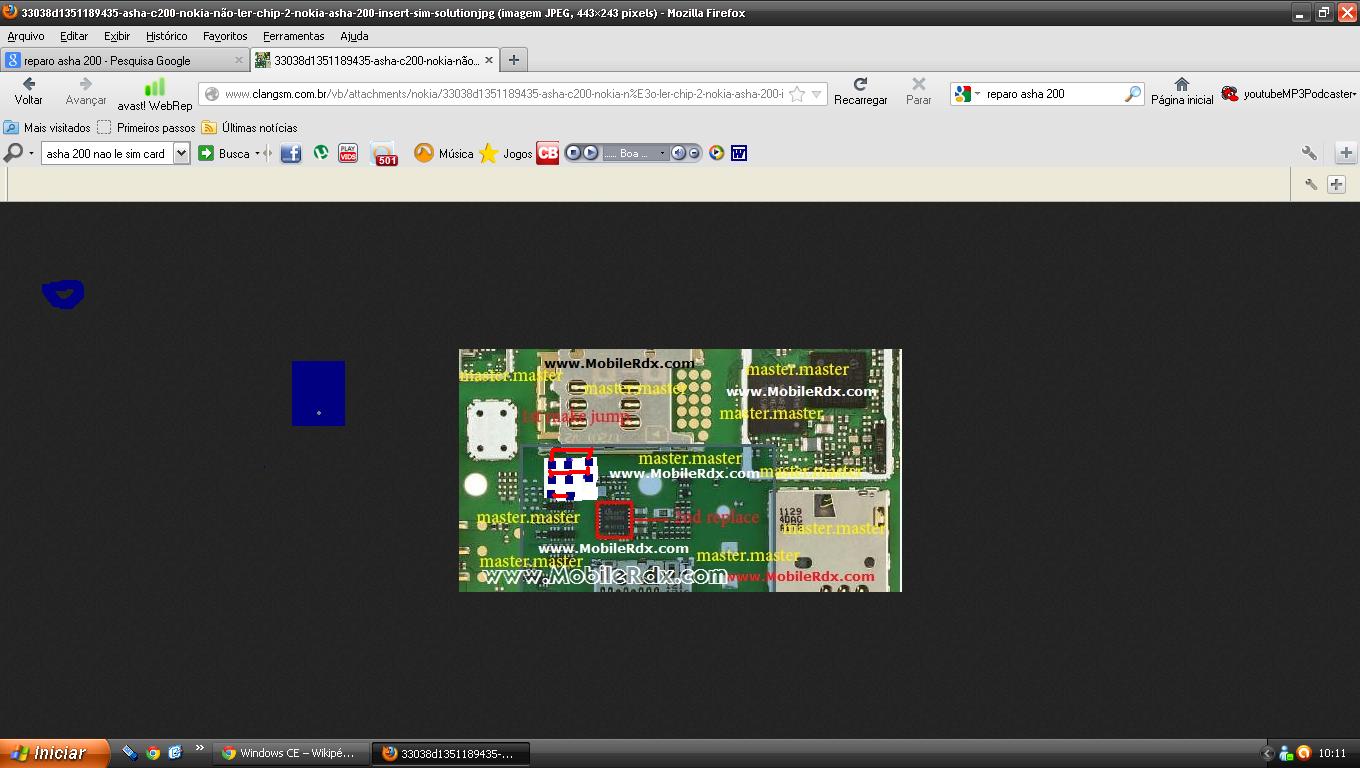Go back with the Voltar arrow
1360x768 pixels.
pyautogui.click(x=28, y=91)
